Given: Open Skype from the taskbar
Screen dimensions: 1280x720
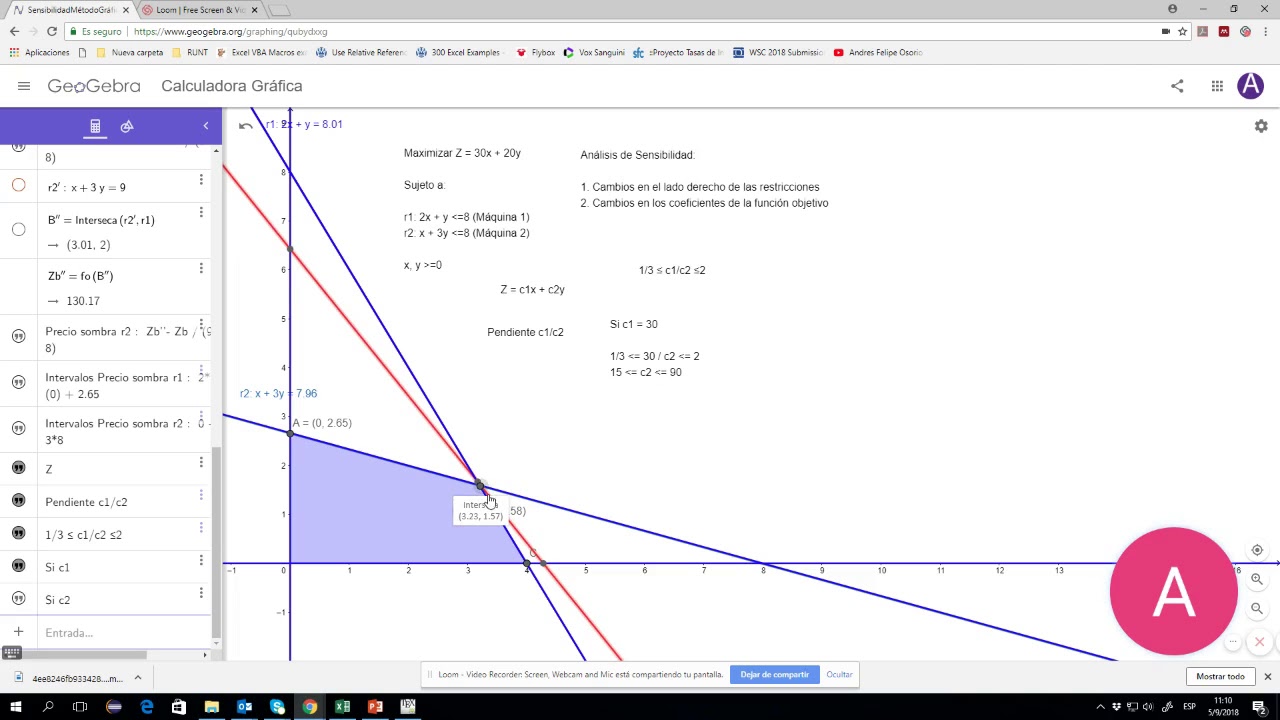Looking at the screenshot, I should click(x=277, y=707).
